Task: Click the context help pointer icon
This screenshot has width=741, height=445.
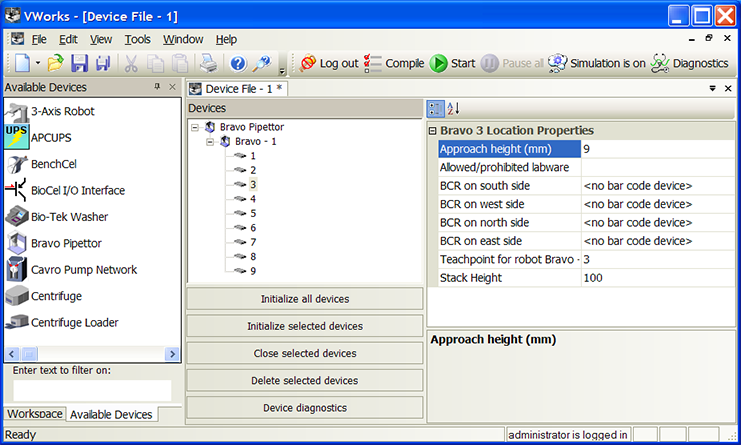Action: coord(261,63)
